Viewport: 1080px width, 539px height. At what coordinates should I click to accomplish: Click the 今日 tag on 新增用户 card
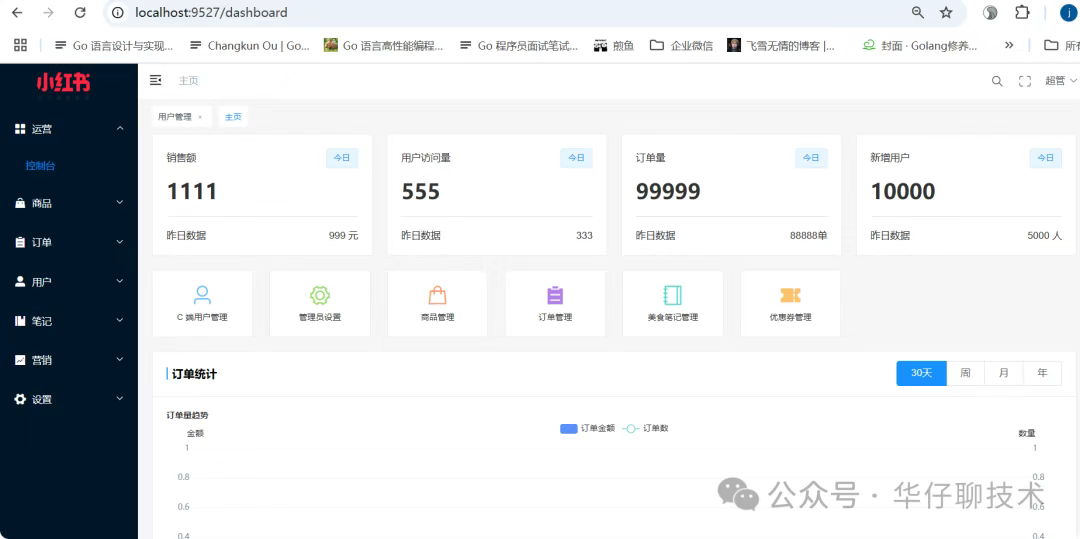[x=1046, y=158]
